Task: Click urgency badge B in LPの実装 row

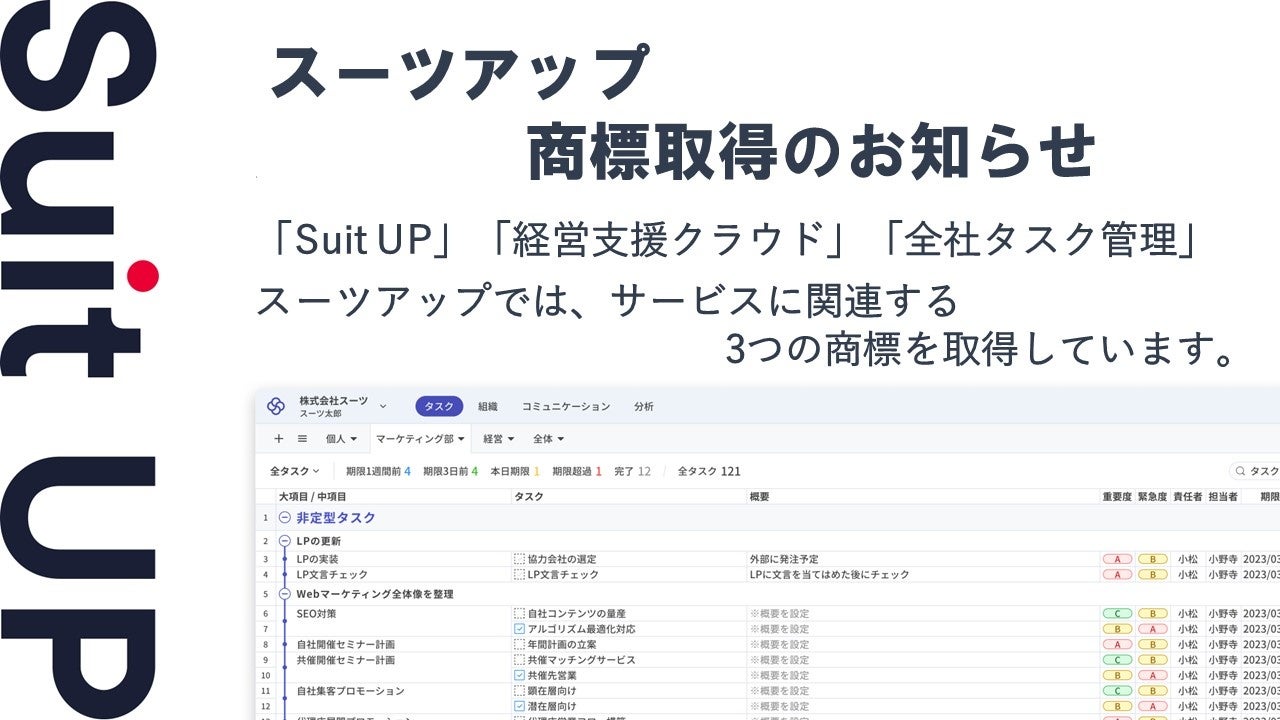Action: tap(1152, 560)
